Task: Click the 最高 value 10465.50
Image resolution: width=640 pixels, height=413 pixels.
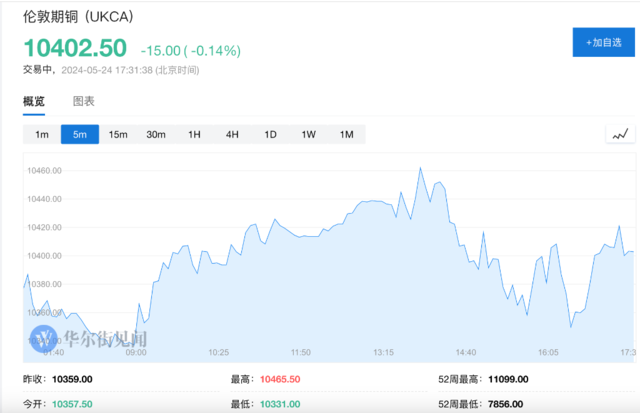Action: click(280, 379)
